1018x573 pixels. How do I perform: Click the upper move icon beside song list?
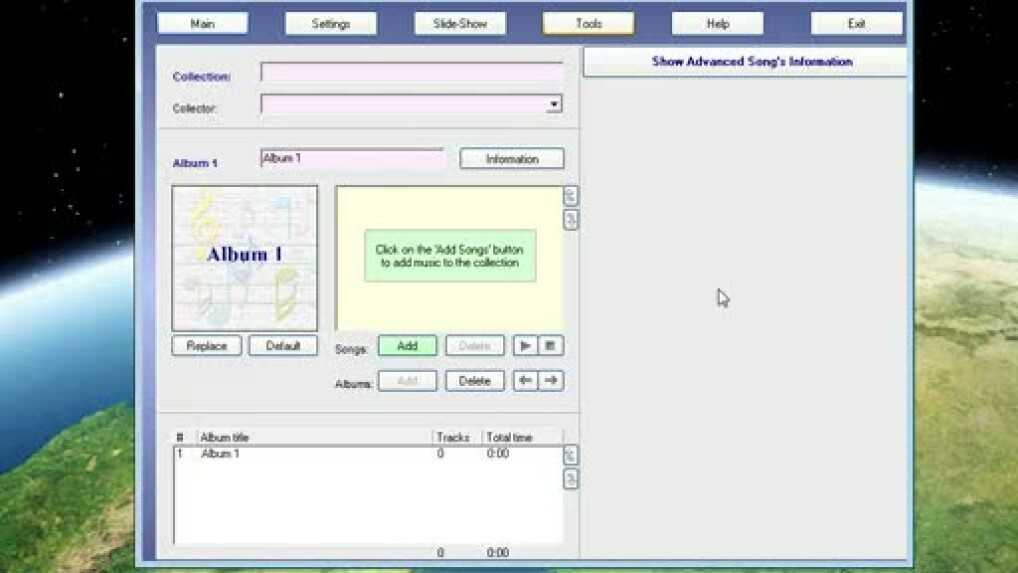click(x=571, y=196)
